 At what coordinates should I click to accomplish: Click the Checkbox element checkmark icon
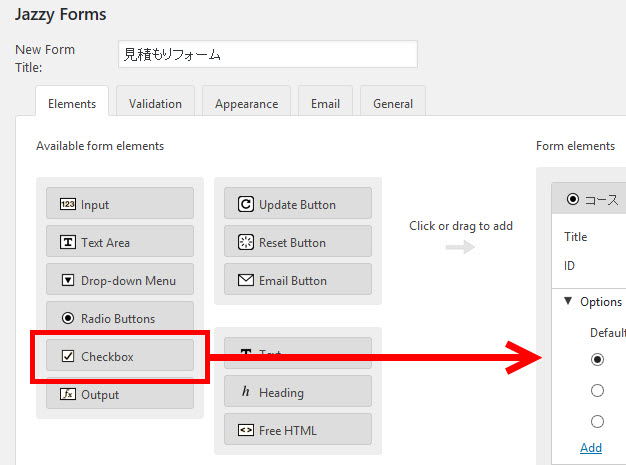[x=67, y=356]
